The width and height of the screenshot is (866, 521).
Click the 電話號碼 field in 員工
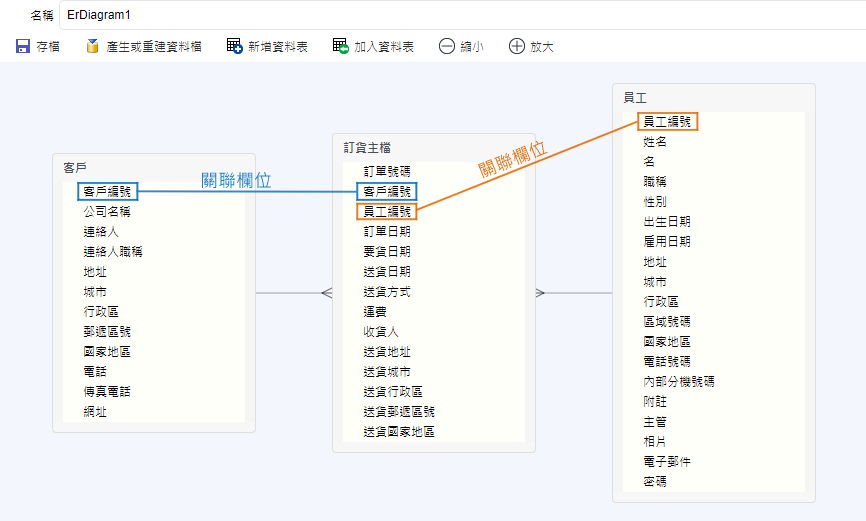667,361
